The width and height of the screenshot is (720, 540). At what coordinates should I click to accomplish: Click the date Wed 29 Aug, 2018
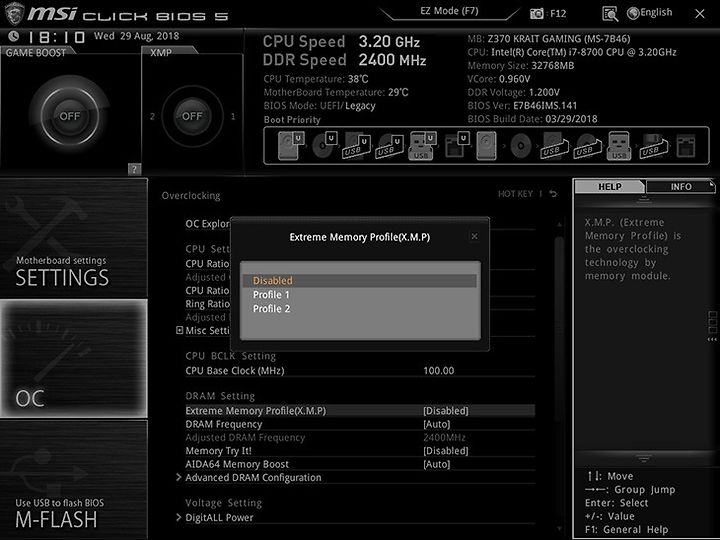tap(136, 36)
